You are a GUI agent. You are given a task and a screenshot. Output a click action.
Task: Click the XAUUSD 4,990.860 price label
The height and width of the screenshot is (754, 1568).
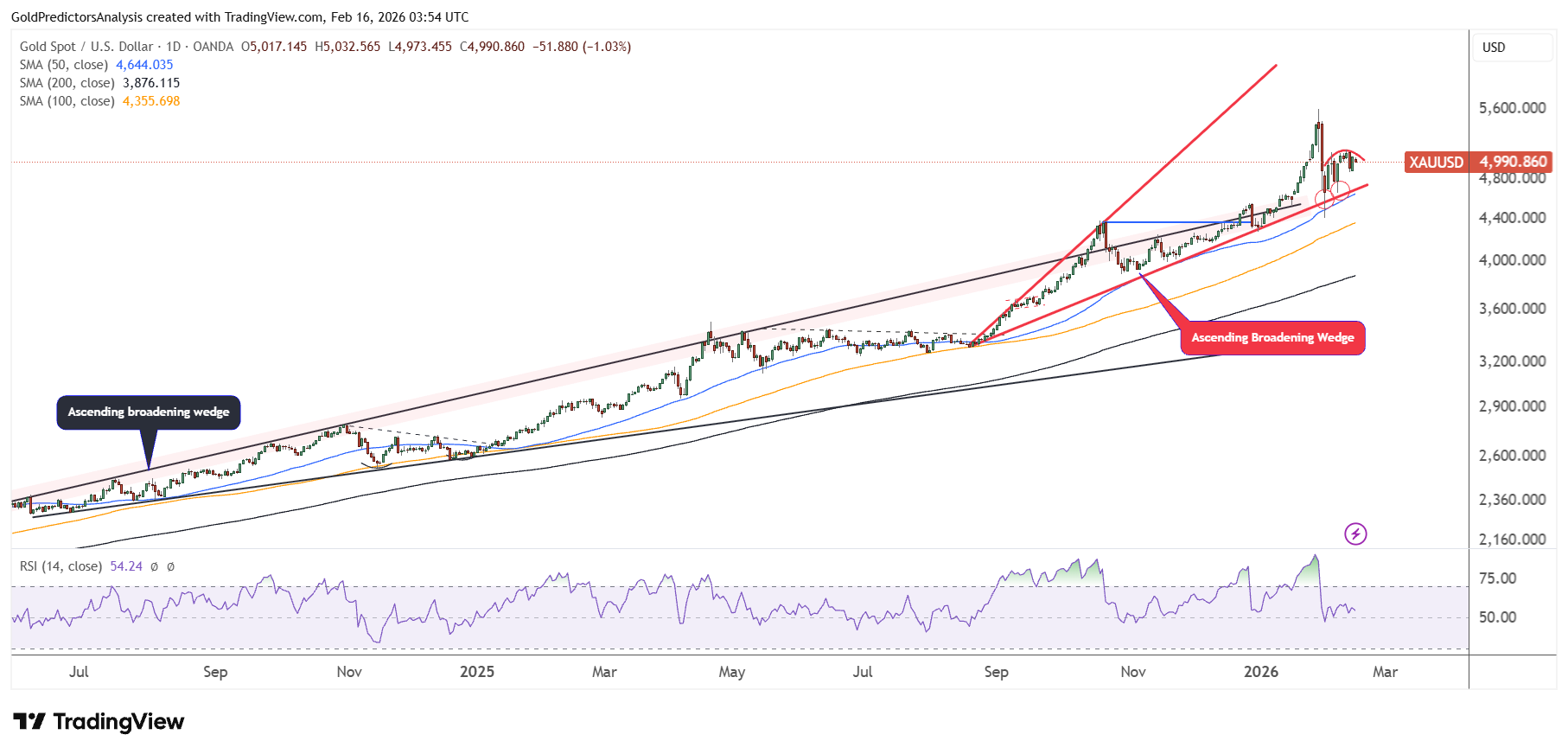click(1477, 162)
